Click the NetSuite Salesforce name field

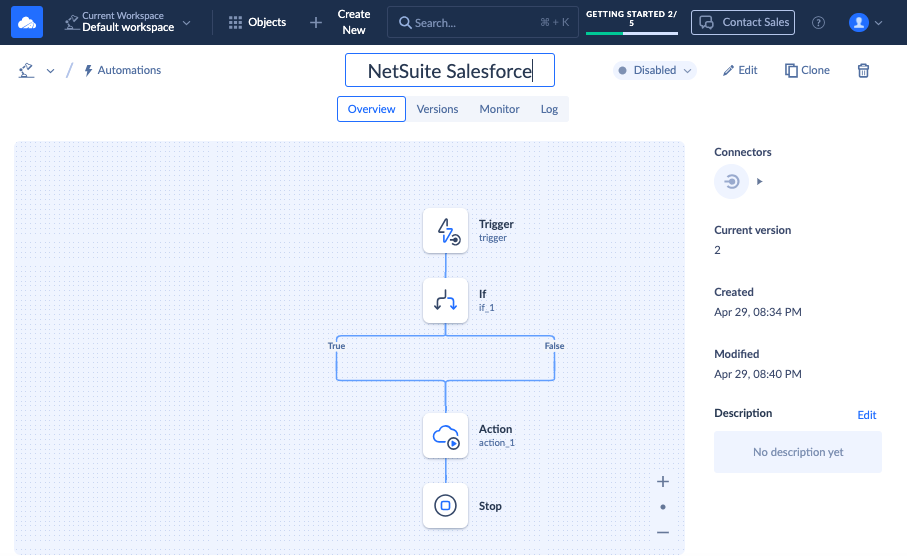tap(450, 70)
